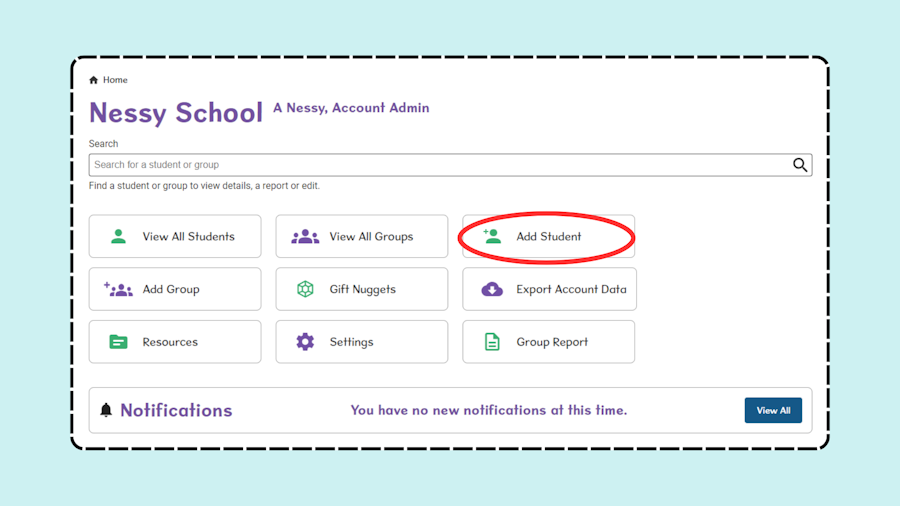Choose Export Account Data
900x506 pixels.
[x=549, y=289]
